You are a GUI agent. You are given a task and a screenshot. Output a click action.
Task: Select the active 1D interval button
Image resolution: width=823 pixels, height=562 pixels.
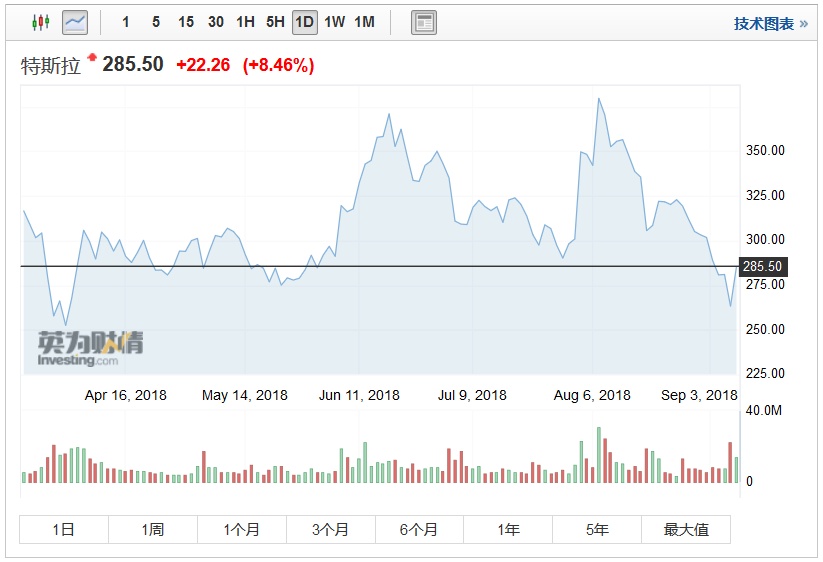click(x=305, y=22)
